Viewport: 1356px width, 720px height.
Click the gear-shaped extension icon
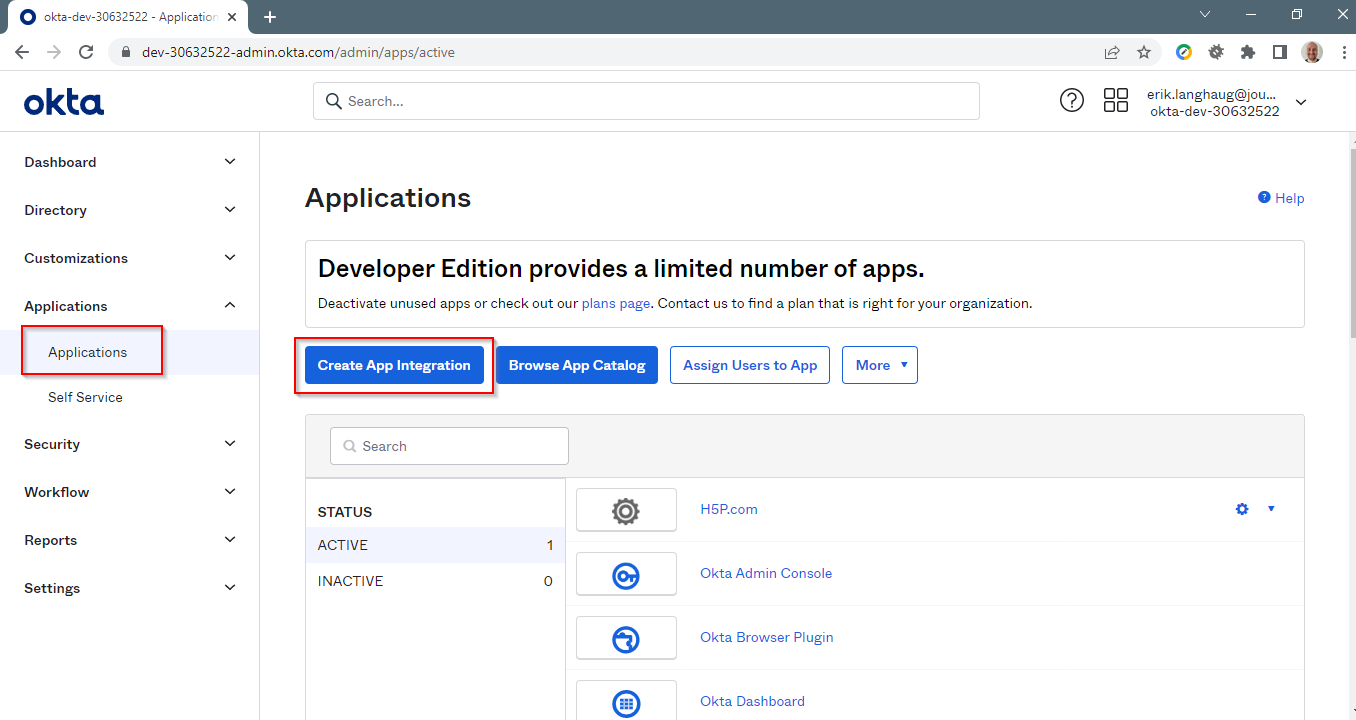click(1216, 52)
